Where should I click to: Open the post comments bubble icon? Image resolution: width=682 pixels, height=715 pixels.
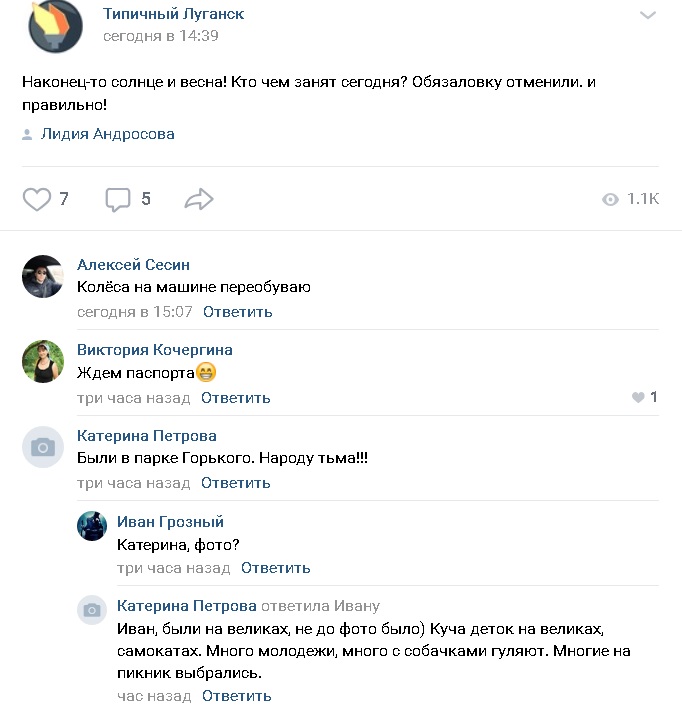coord(118,199)
